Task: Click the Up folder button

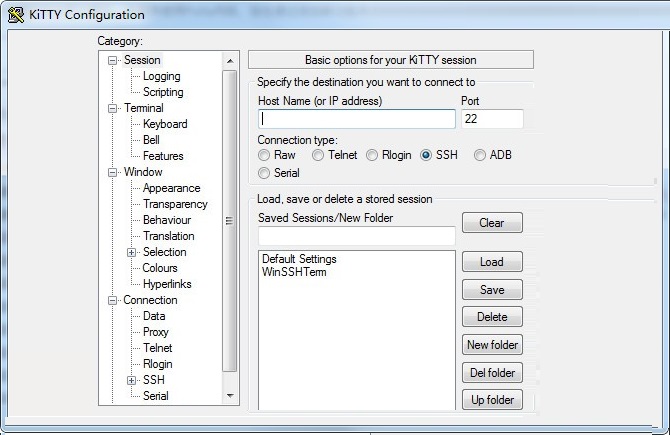Action: tap(492, 400)
